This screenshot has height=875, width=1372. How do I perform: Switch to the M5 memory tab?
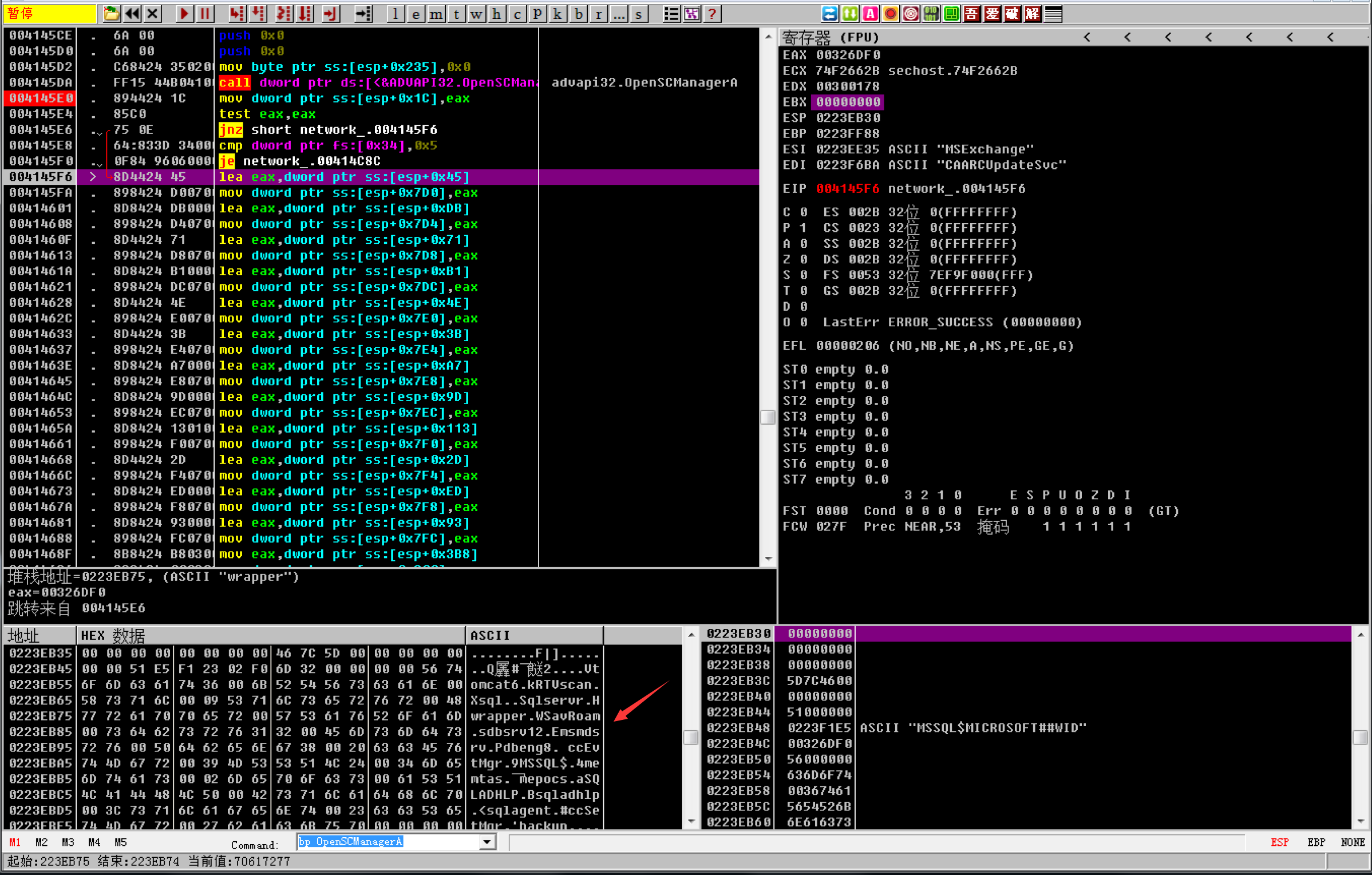pyautogui.click(x=120, y=842)
